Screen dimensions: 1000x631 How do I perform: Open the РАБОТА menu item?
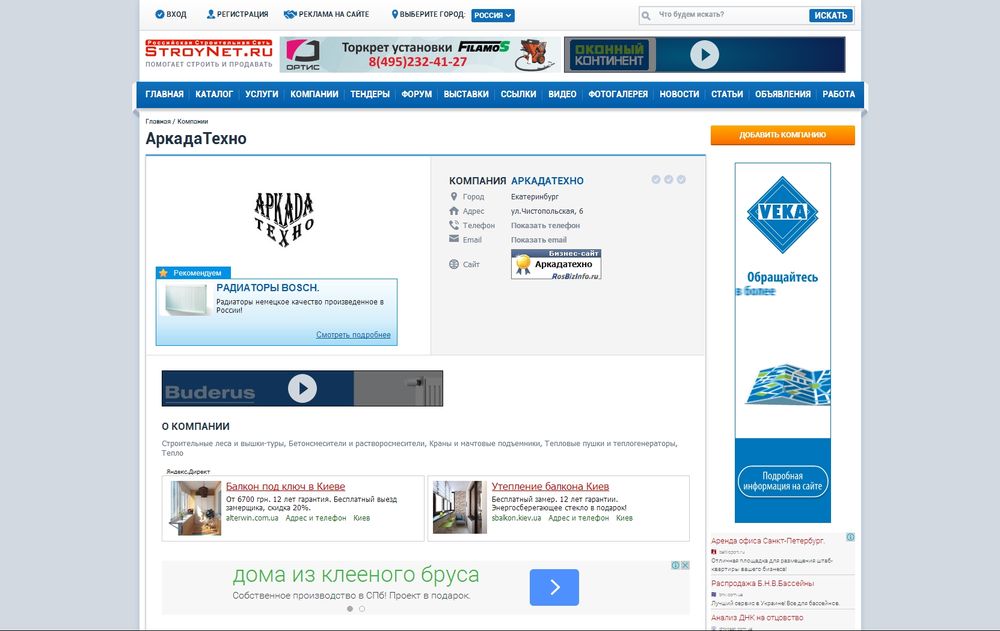tap(838, 94)
